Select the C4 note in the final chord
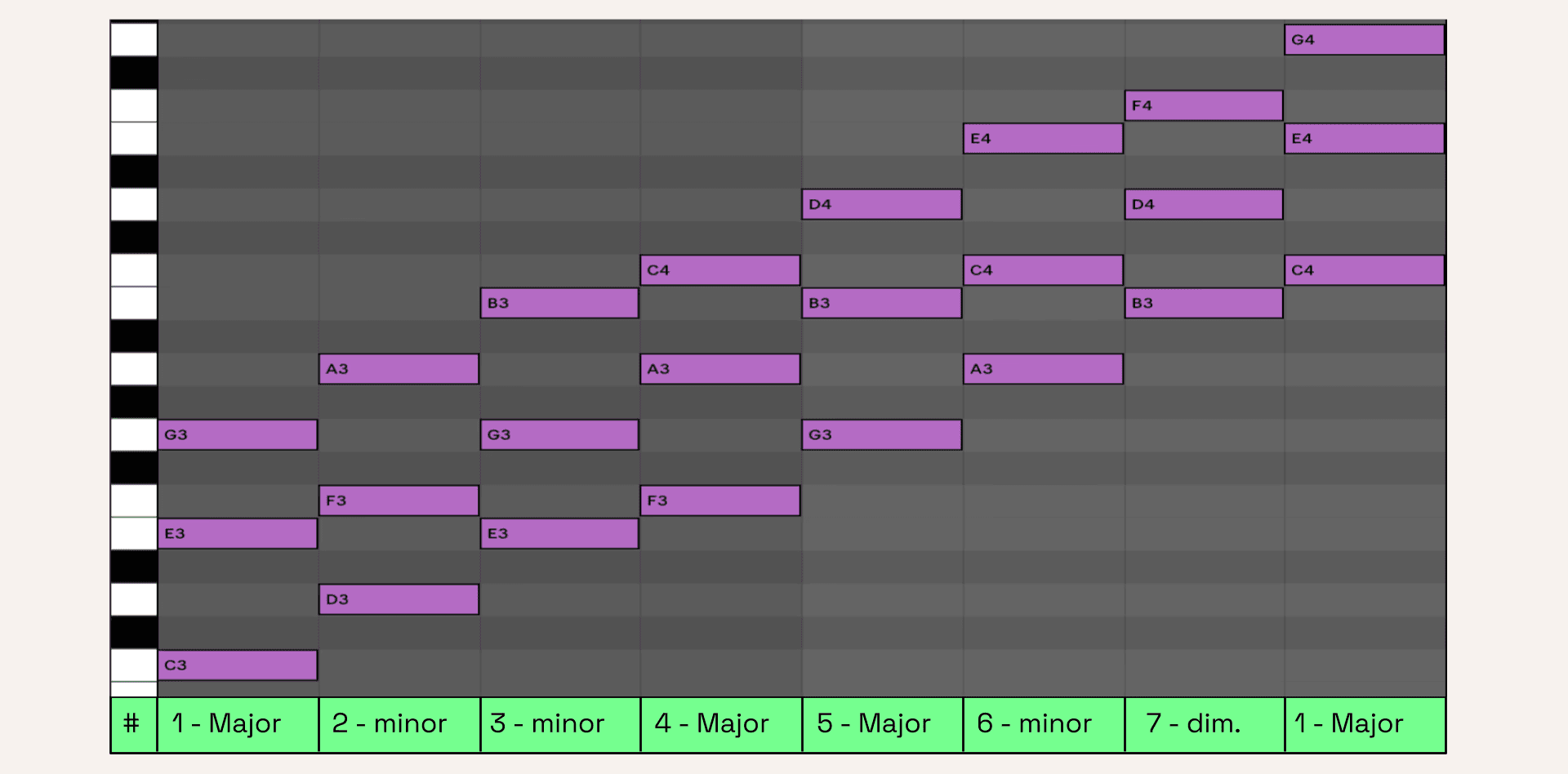 click(x=1365, y=270)
